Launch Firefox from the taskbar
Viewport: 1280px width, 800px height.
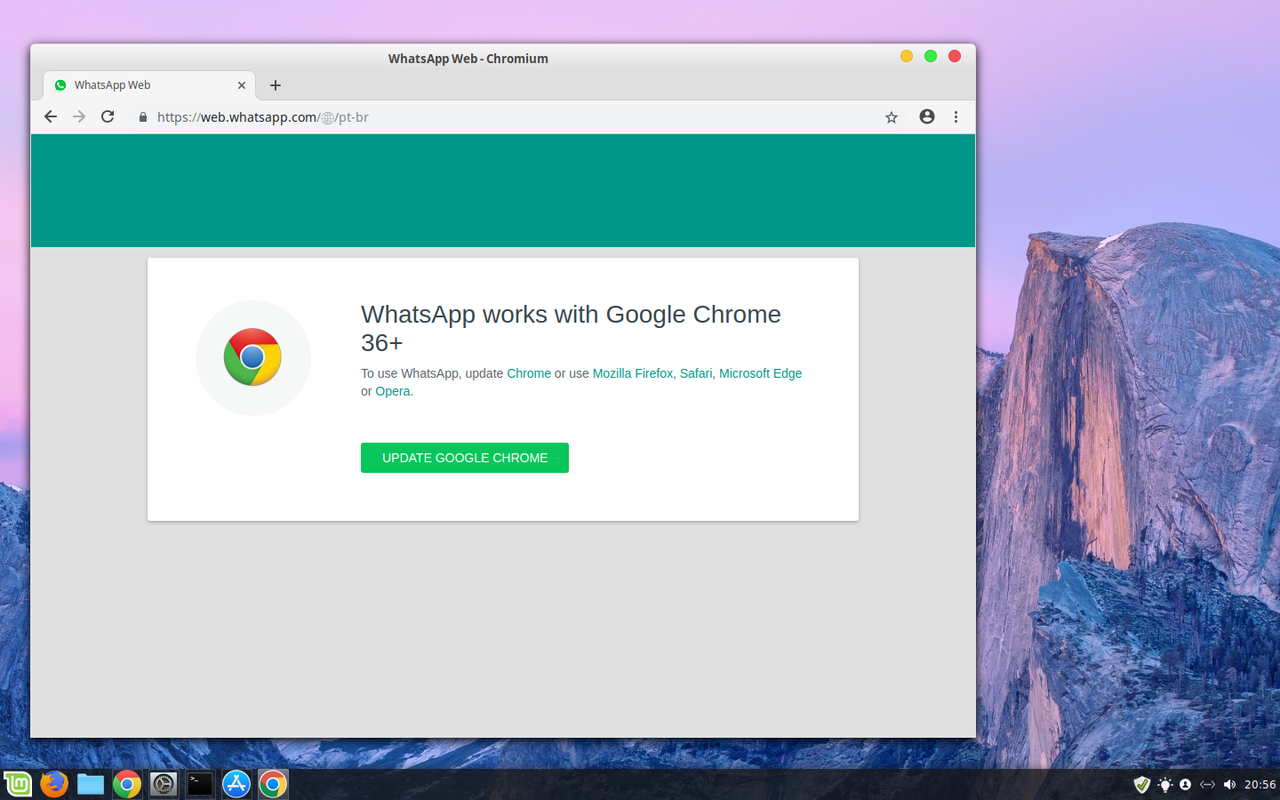pyautogui.click(x=54, y=784)
